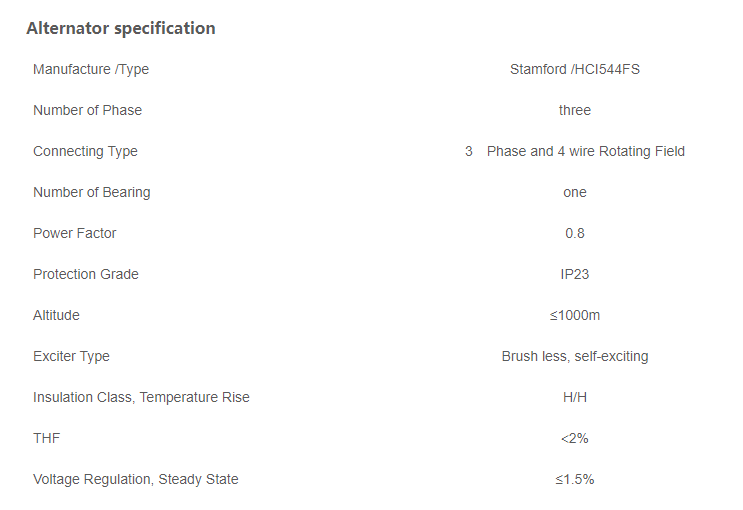Click the Exciter Type label

tap(71, 356)
